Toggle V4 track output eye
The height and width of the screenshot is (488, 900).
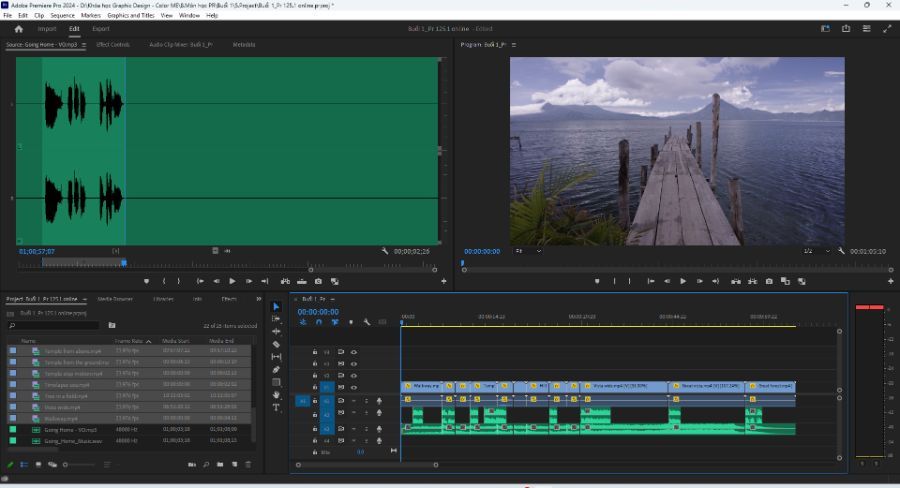tap(354, 352)
